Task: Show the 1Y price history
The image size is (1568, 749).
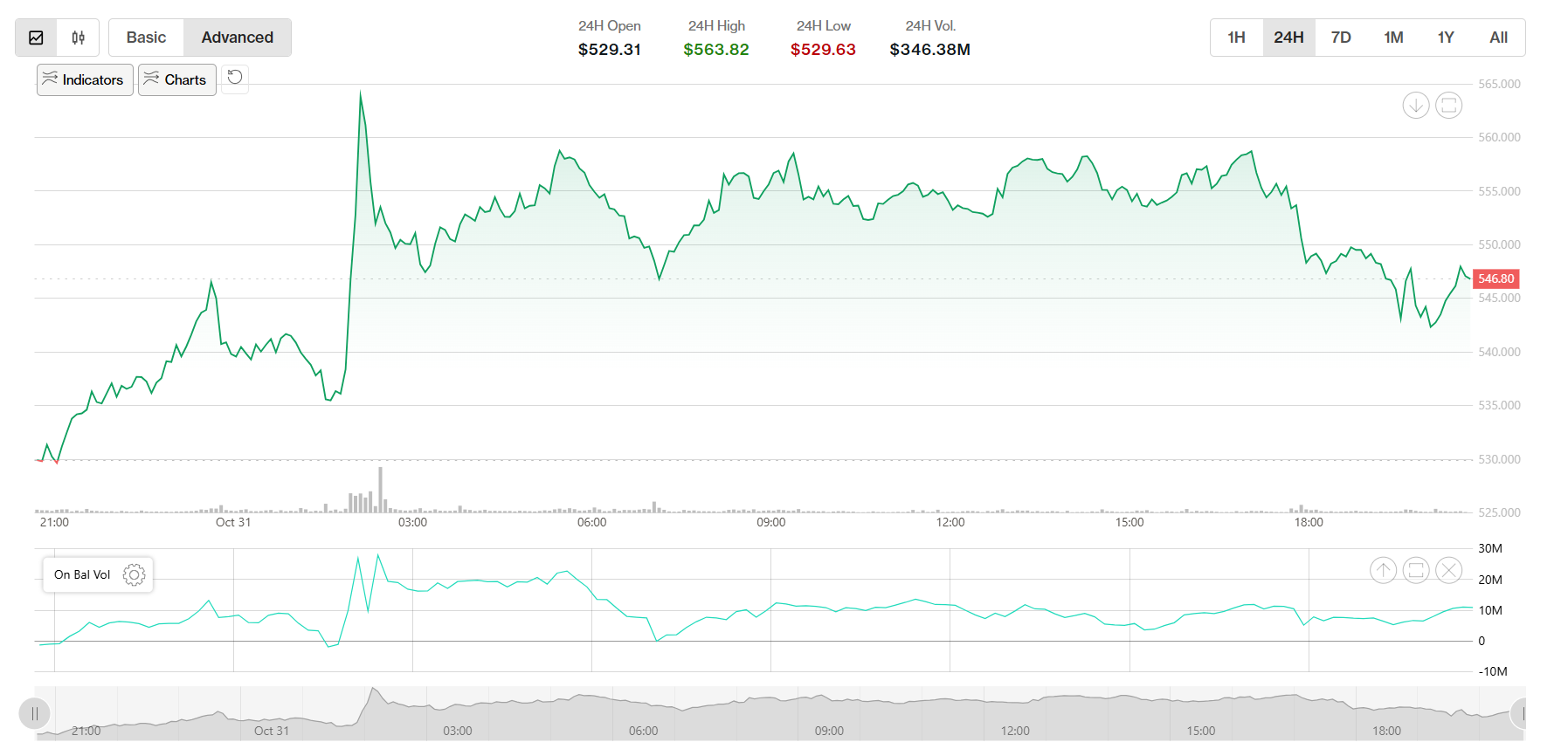Action: 1446,38
